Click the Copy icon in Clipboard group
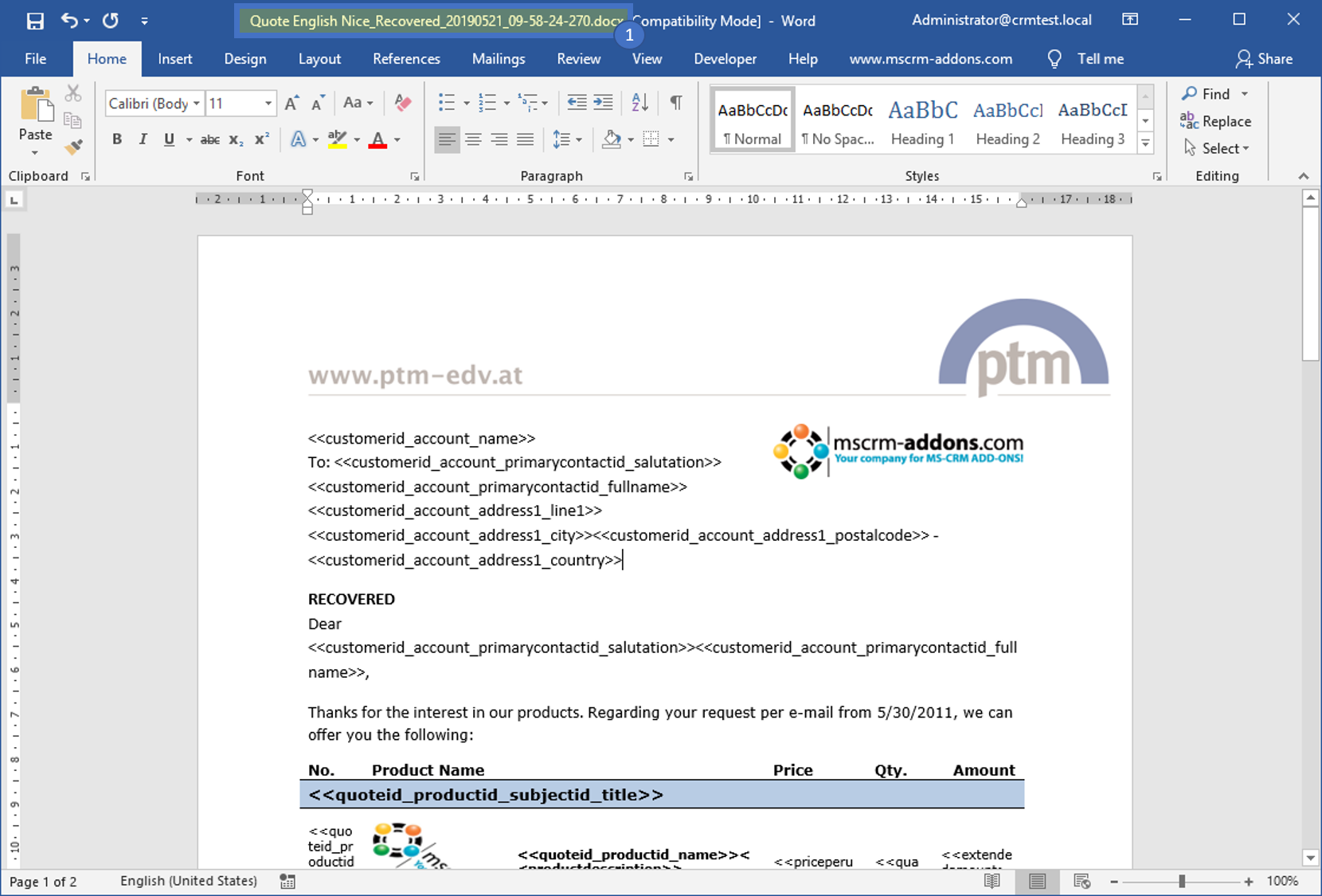1322x896 pixels. coord(73,120)
